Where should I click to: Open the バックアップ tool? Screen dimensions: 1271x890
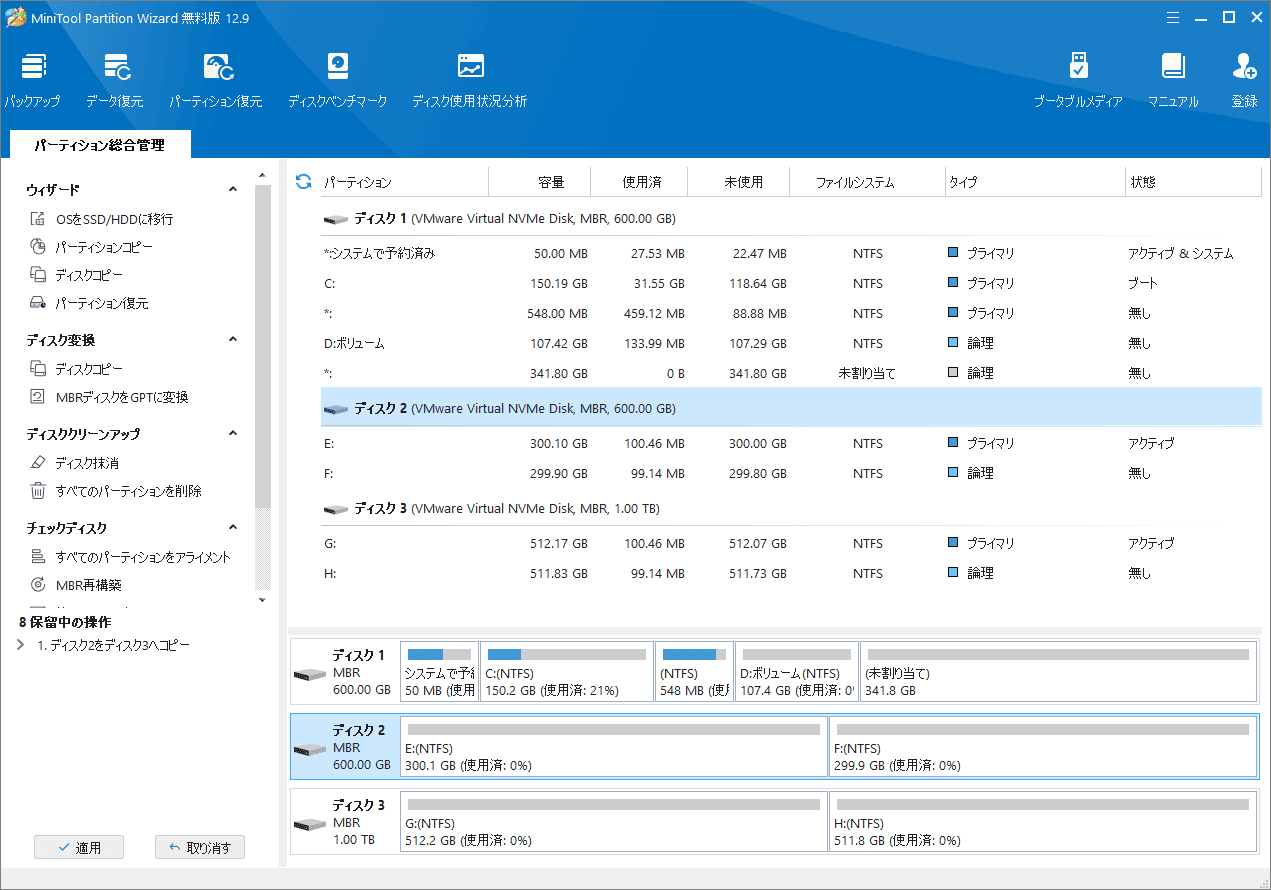click(32, 80)
